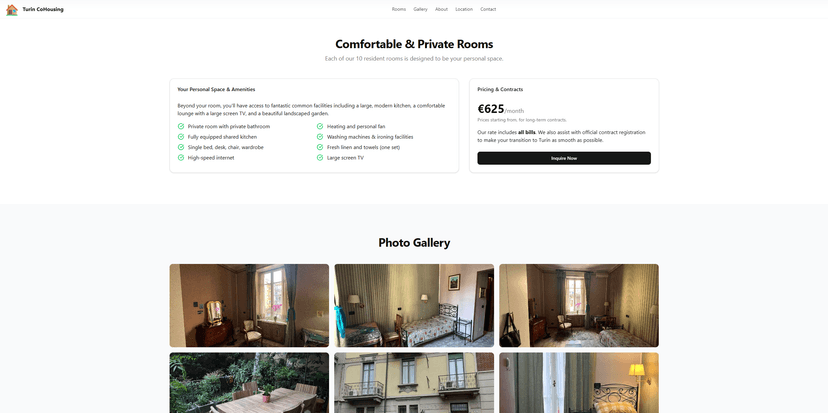Open the Rooms navigation link

[x=399, y=9]
